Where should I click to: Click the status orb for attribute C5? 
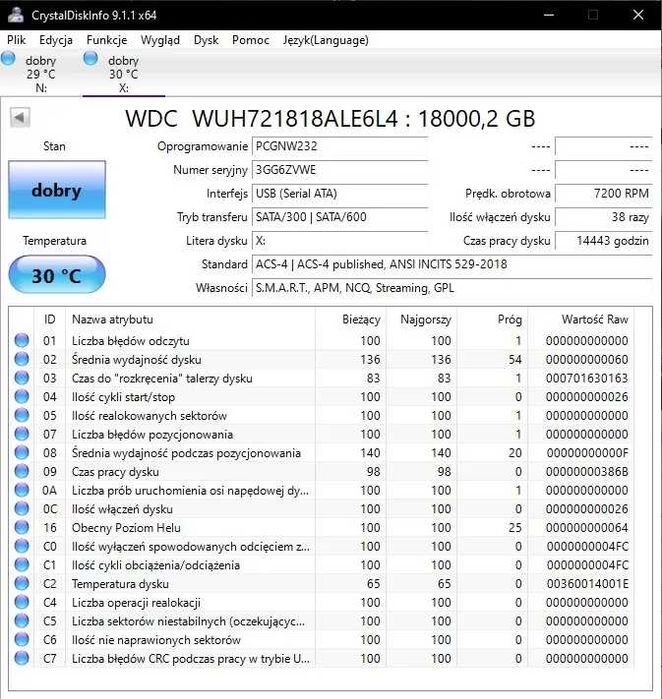coord(21,621)
